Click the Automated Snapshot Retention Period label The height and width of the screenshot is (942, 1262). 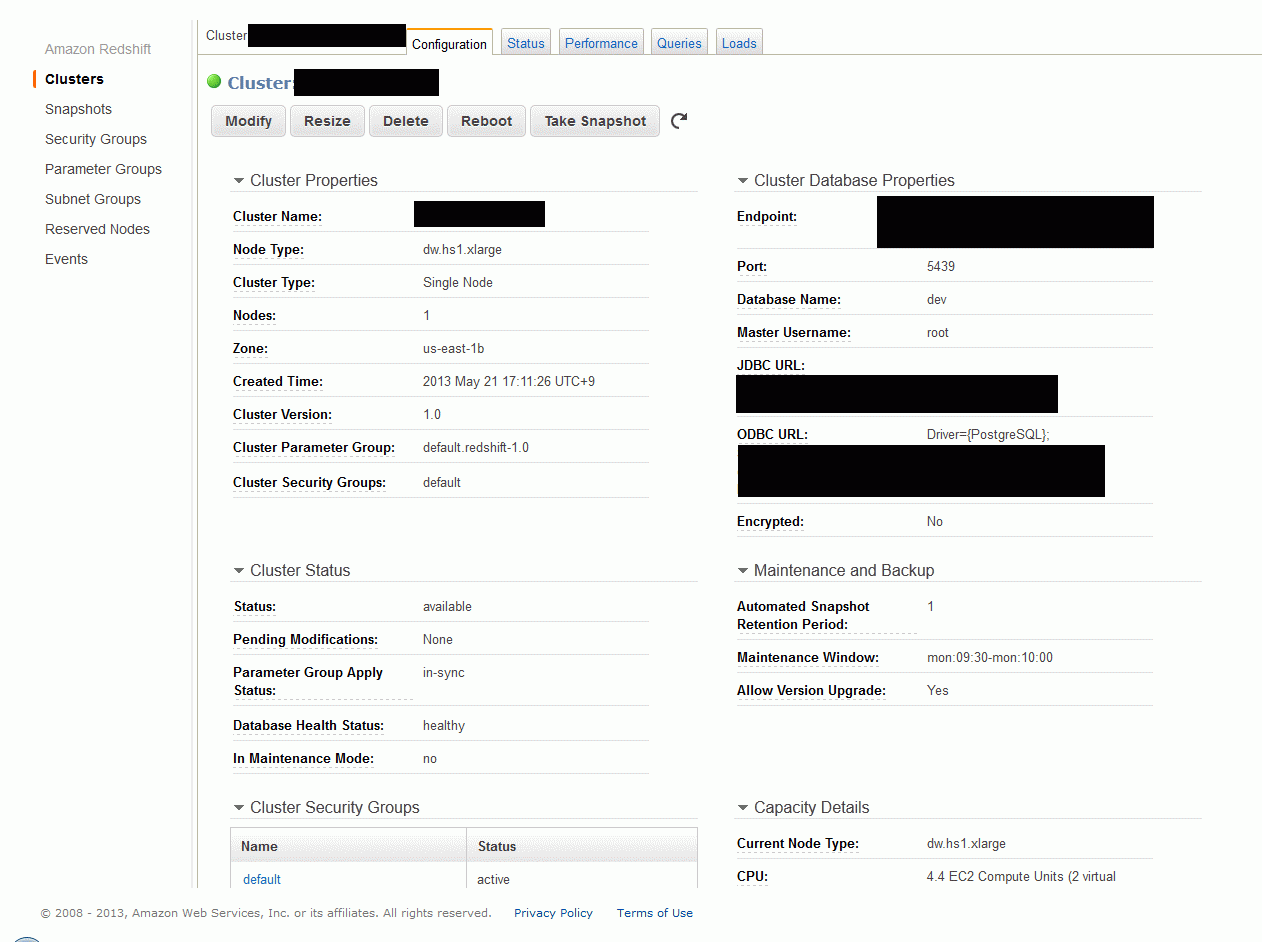803,616
